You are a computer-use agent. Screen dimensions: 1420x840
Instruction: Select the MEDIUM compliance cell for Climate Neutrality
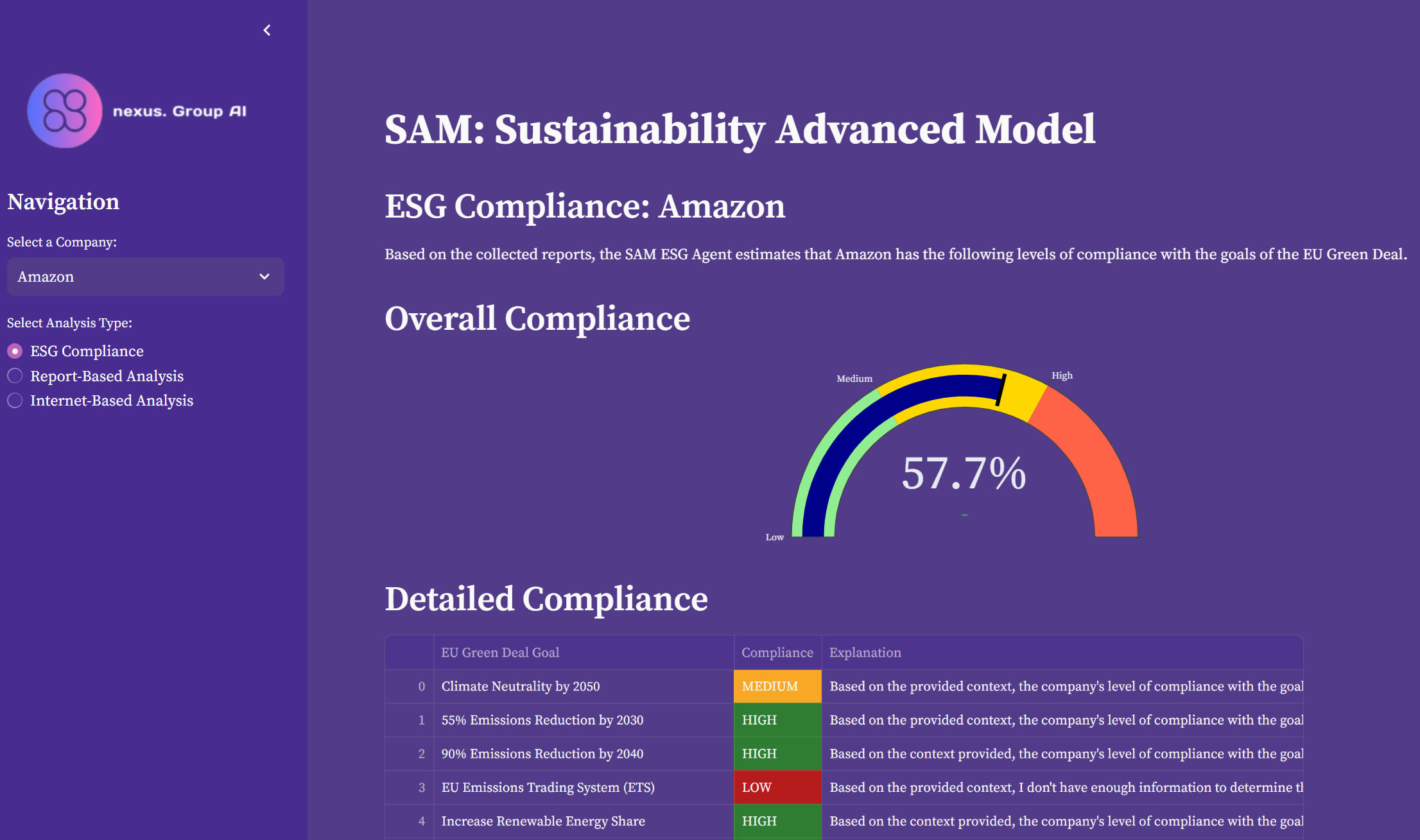point(777,686)
